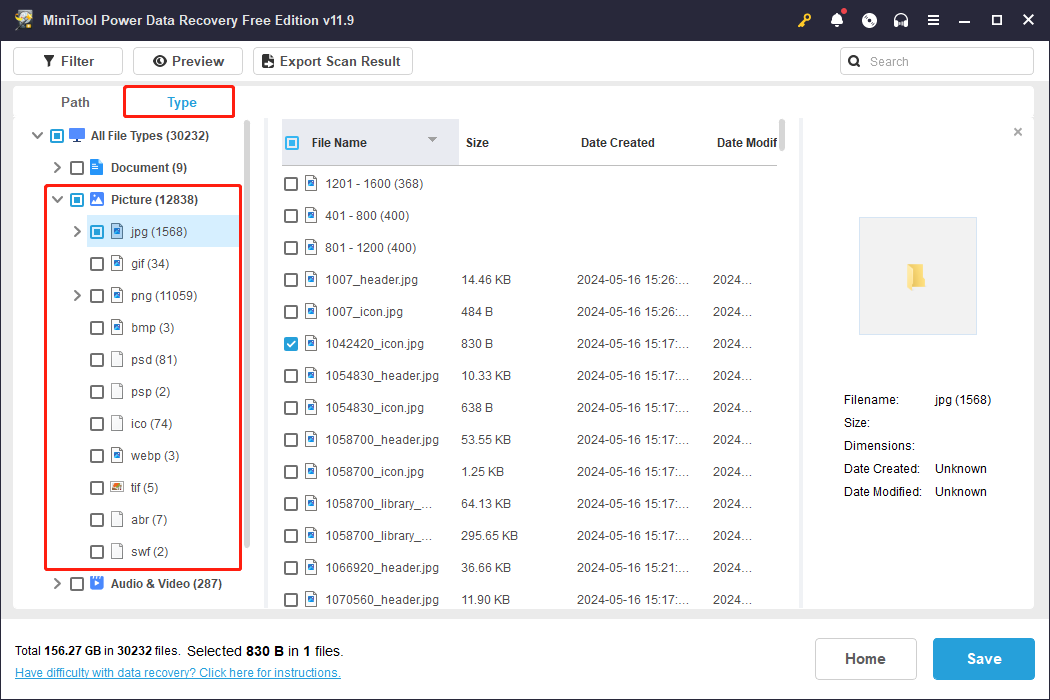
Task: Check the 1066920_header.jpg checkbox
Action: 291,568
